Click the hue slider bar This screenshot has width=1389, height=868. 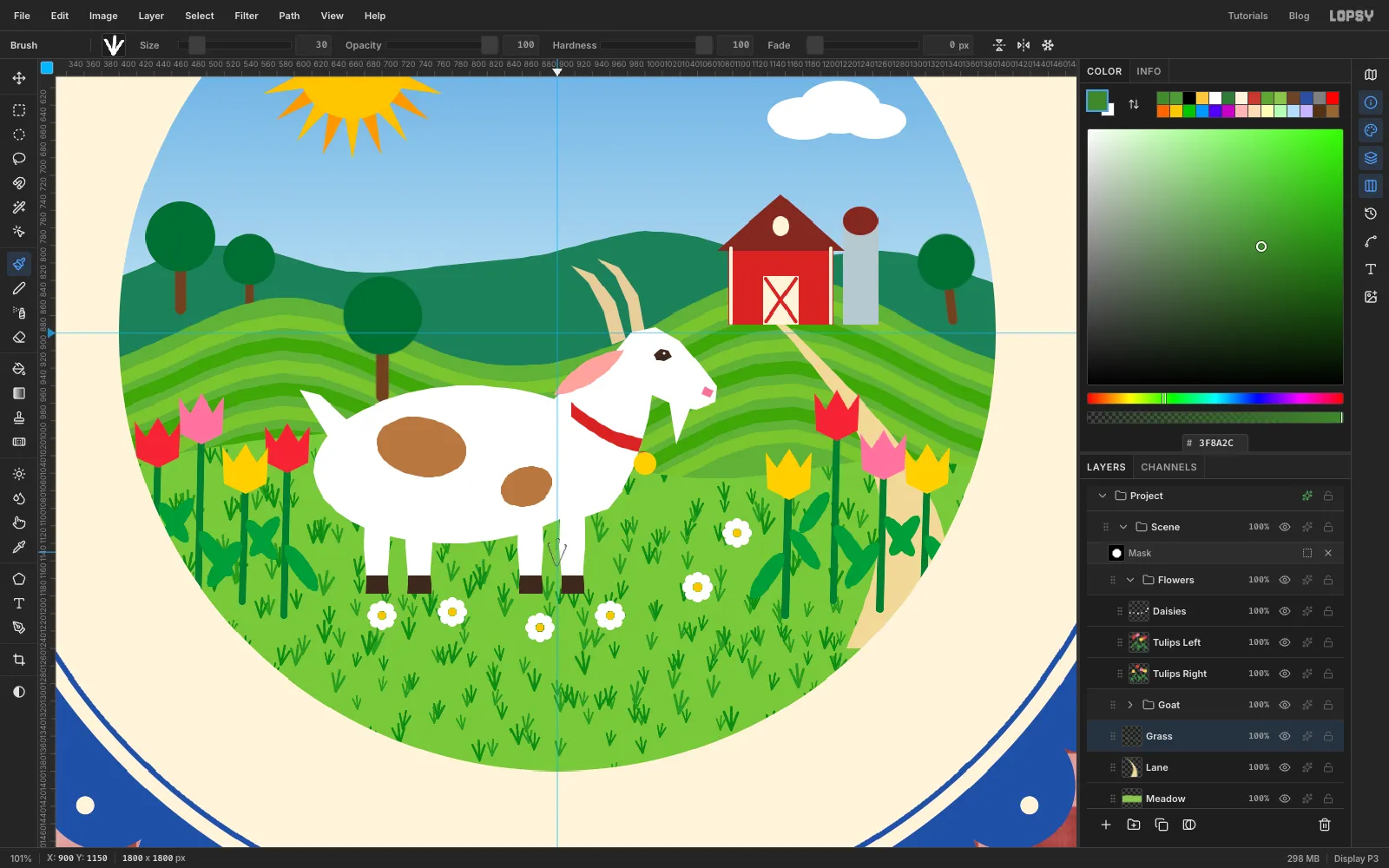[1215, 398]
